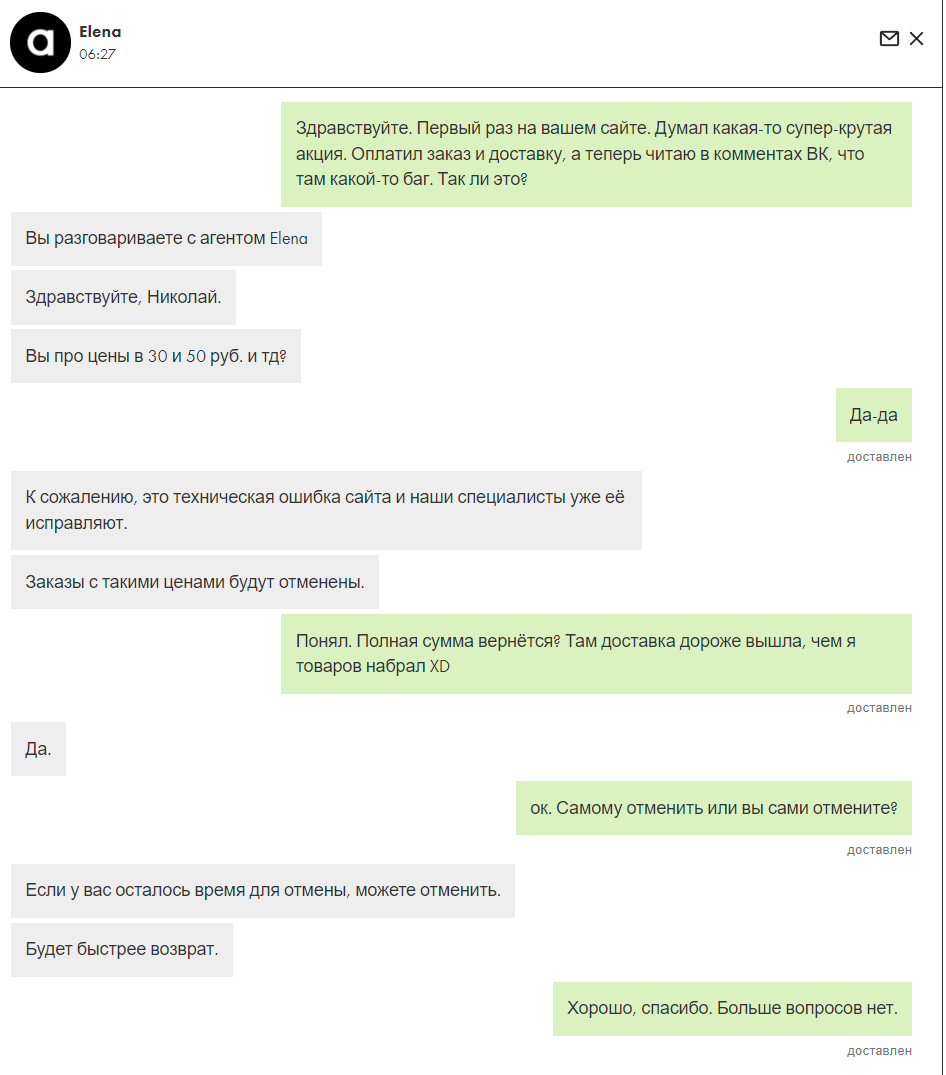
Task: Click the short 'Да.' agent reply
Action: click(x=38, y=749)
